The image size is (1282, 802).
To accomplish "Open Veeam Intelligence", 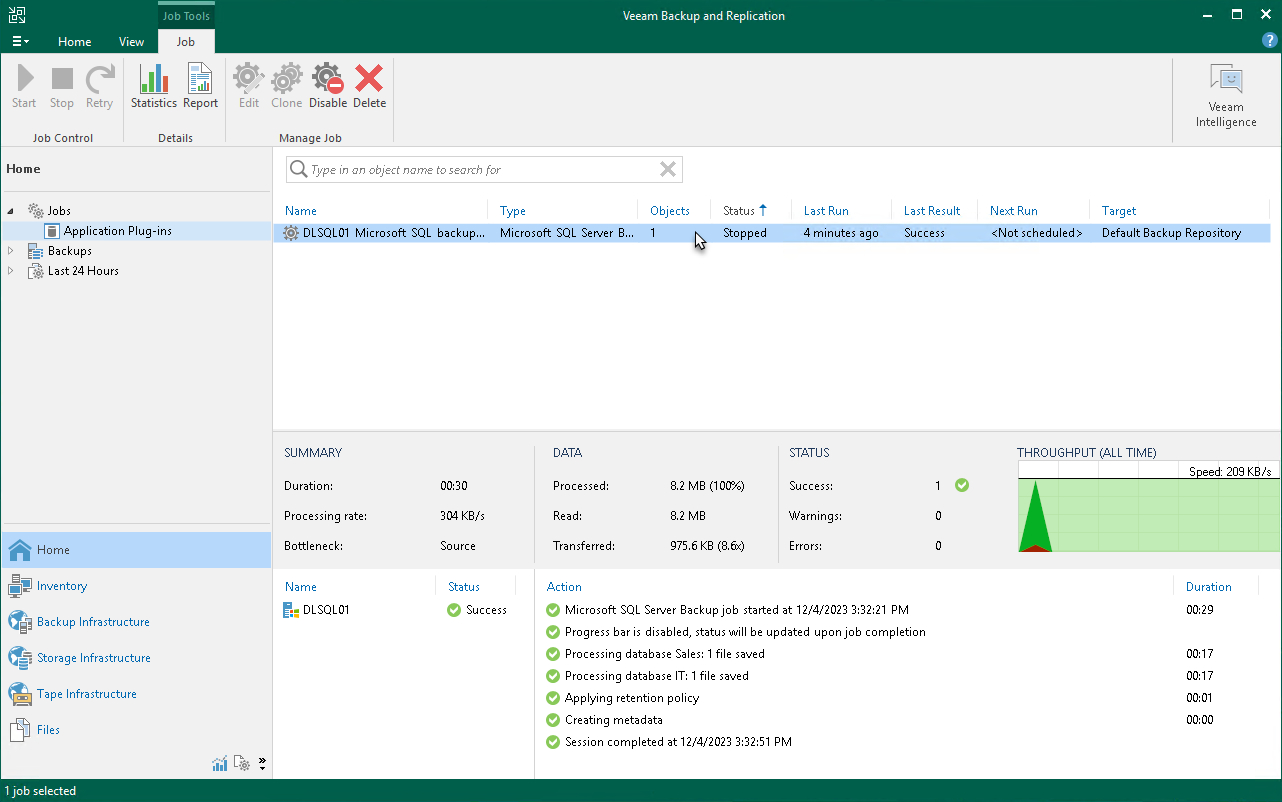I will 1226,96.
